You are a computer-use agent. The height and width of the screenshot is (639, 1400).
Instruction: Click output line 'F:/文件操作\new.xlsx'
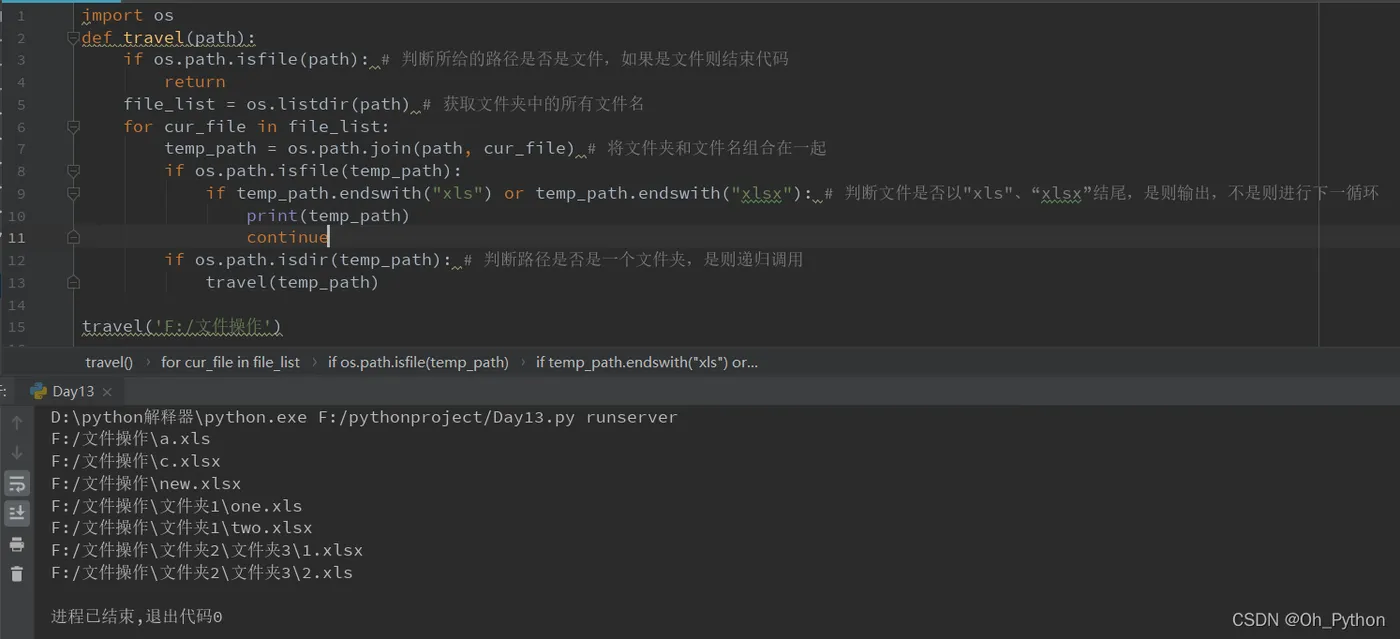click(146, 484)
